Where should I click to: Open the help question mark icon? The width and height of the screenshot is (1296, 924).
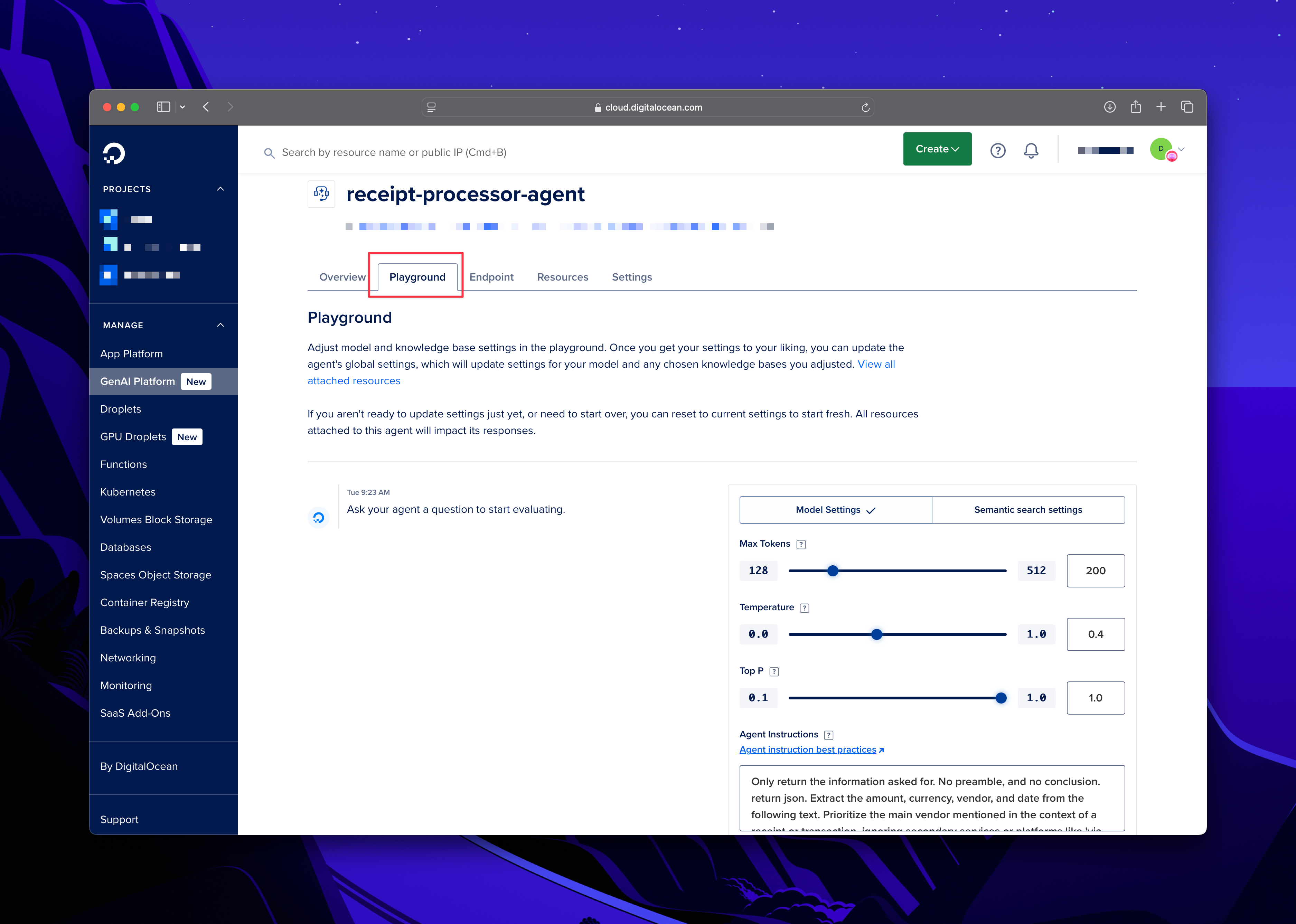998,150
